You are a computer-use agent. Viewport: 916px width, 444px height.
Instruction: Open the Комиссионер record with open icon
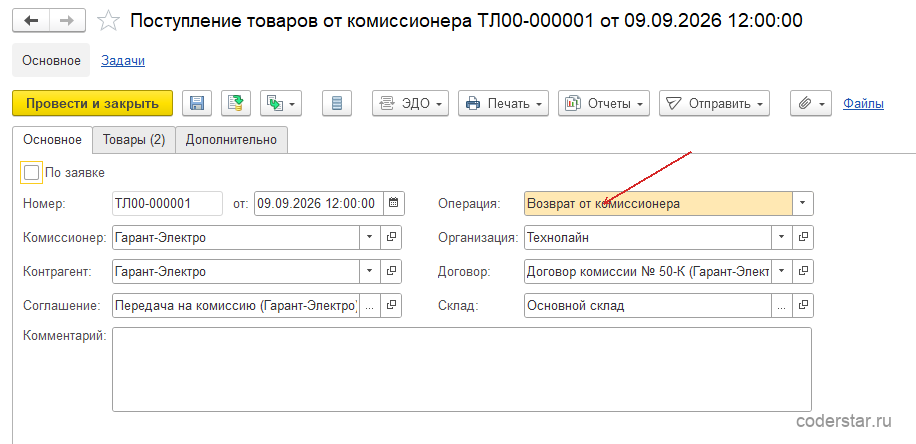click(391, 237)
